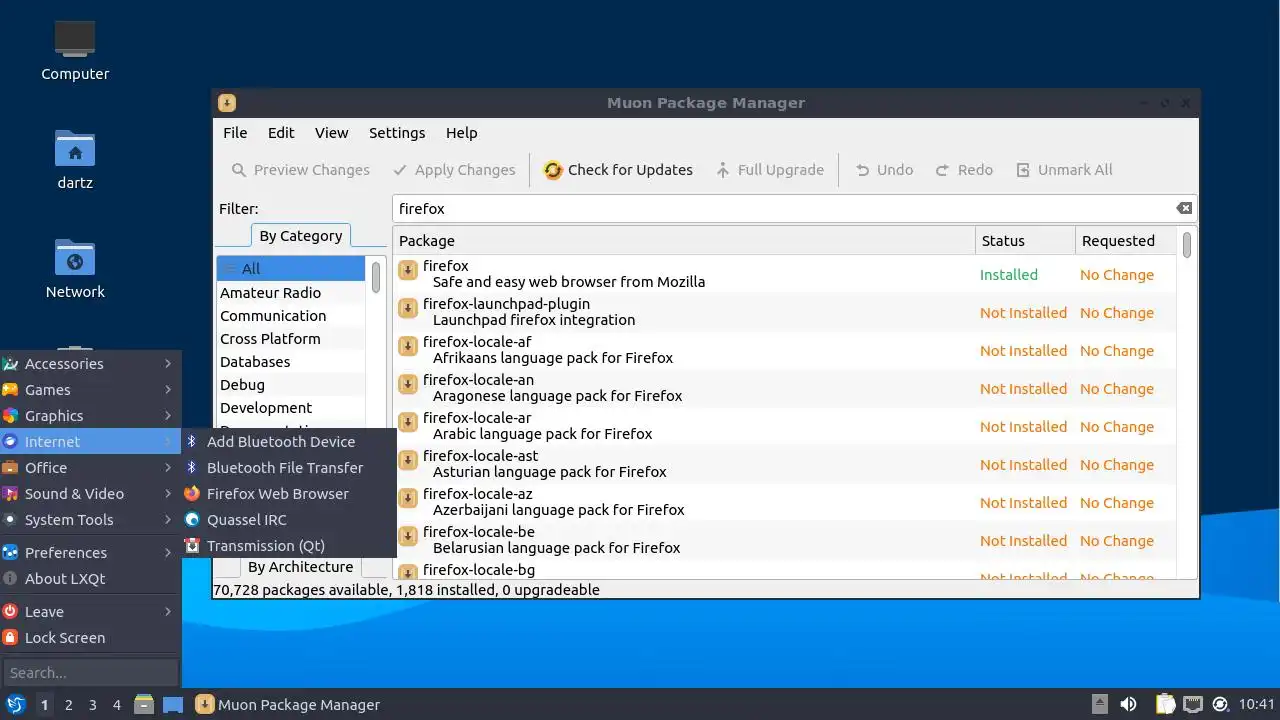
Task: Select the Internet menu category
Action: click(90, 442)
